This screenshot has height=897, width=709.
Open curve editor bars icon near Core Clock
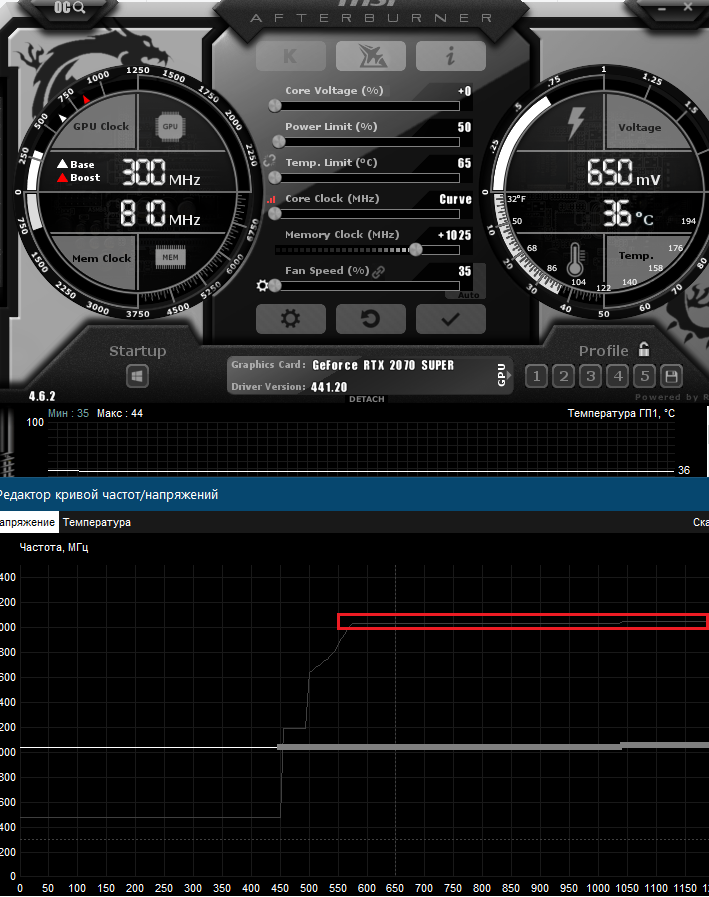click(x=271, y=199)
